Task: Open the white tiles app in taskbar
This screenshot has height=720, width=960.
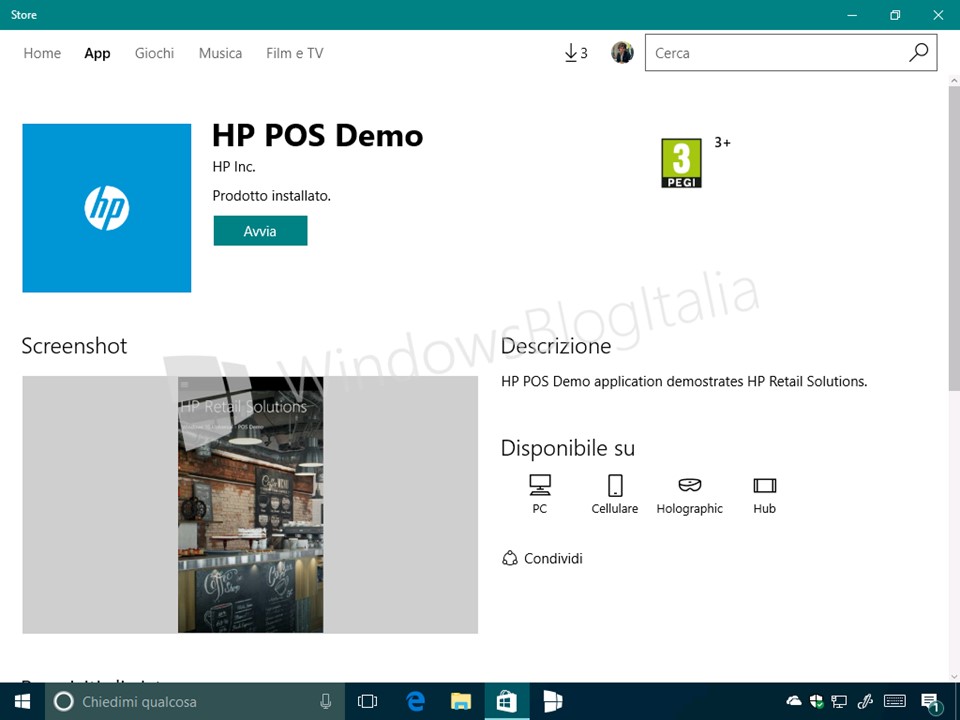Action: [x=553, y=702]
